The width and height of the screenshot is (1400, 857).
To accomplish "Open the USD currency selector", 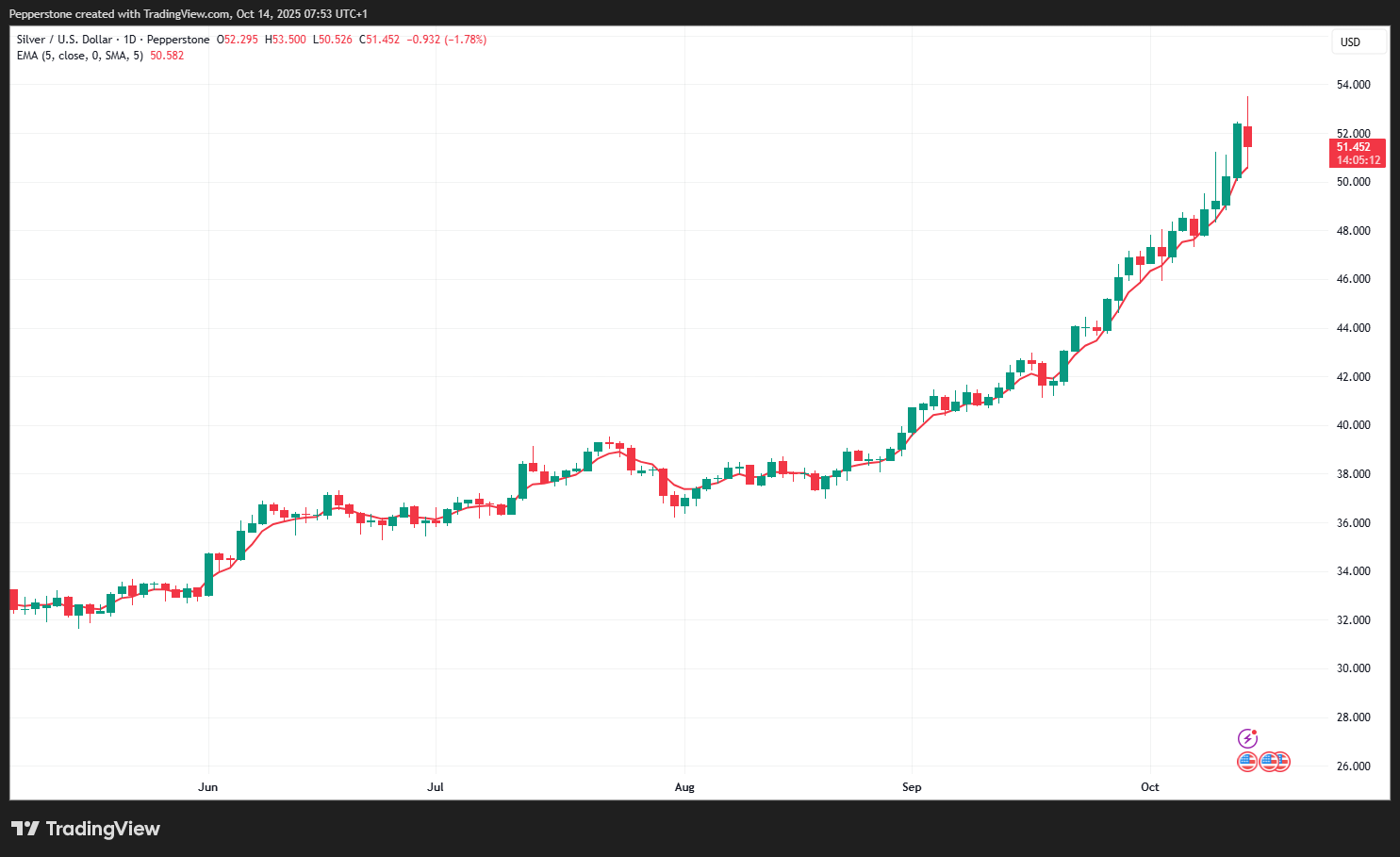I will point(1351,41).
